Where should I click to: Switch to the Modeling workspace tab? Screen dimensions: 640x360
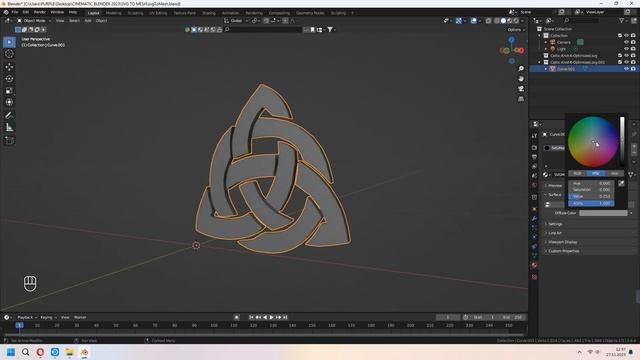click(x=113, y=13)
